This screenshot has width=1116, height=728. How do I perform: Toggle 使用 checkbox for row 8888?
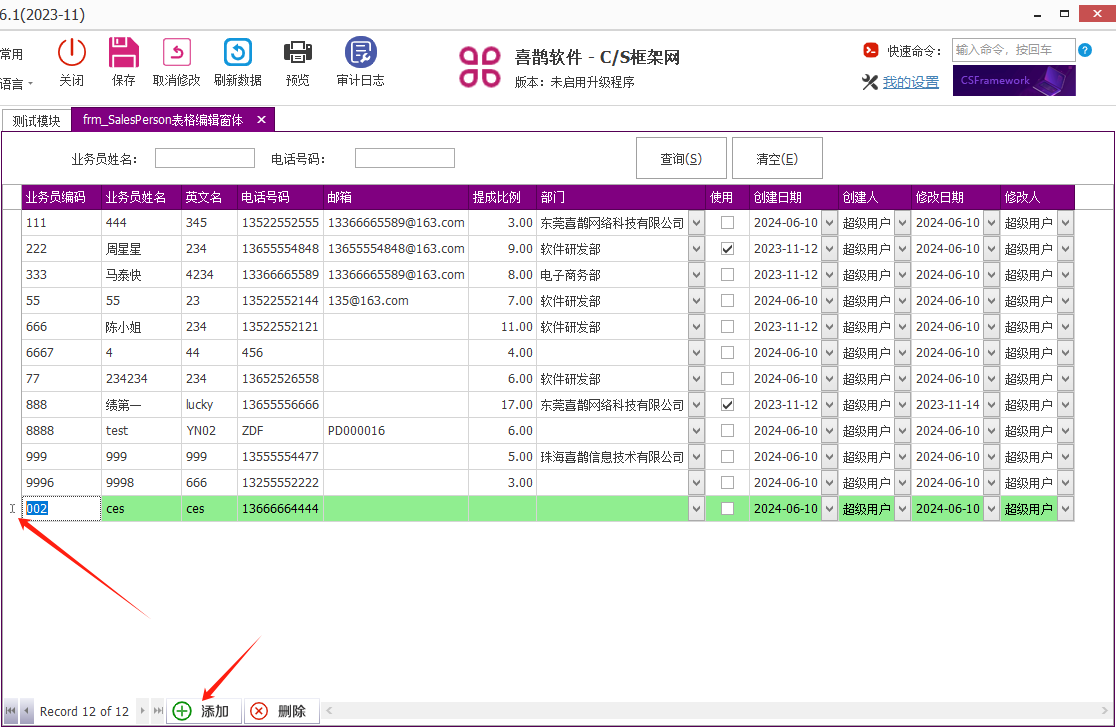727,431
